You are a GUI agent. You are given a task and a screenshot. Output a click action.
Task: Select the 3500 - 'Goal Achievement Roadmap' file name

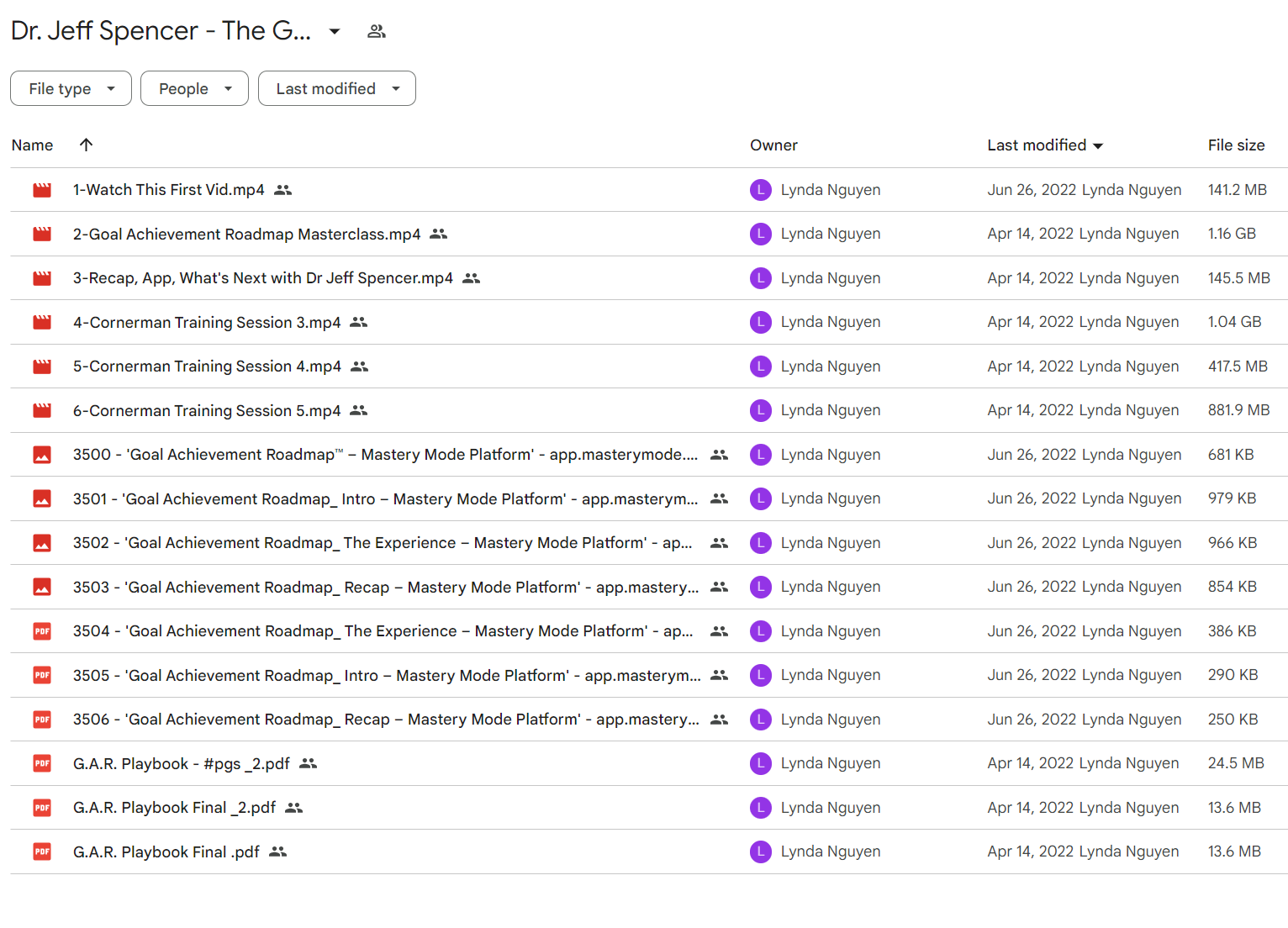pos(386,455)
